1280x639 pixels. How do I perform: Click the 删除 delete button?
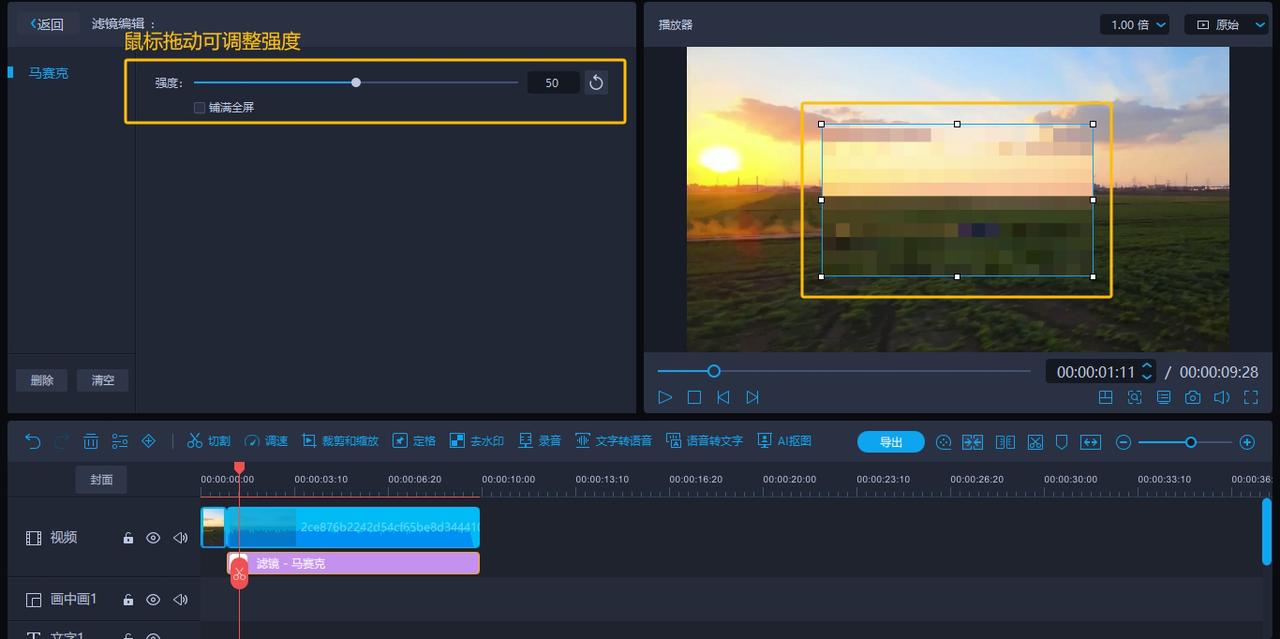tap(42, 380)
